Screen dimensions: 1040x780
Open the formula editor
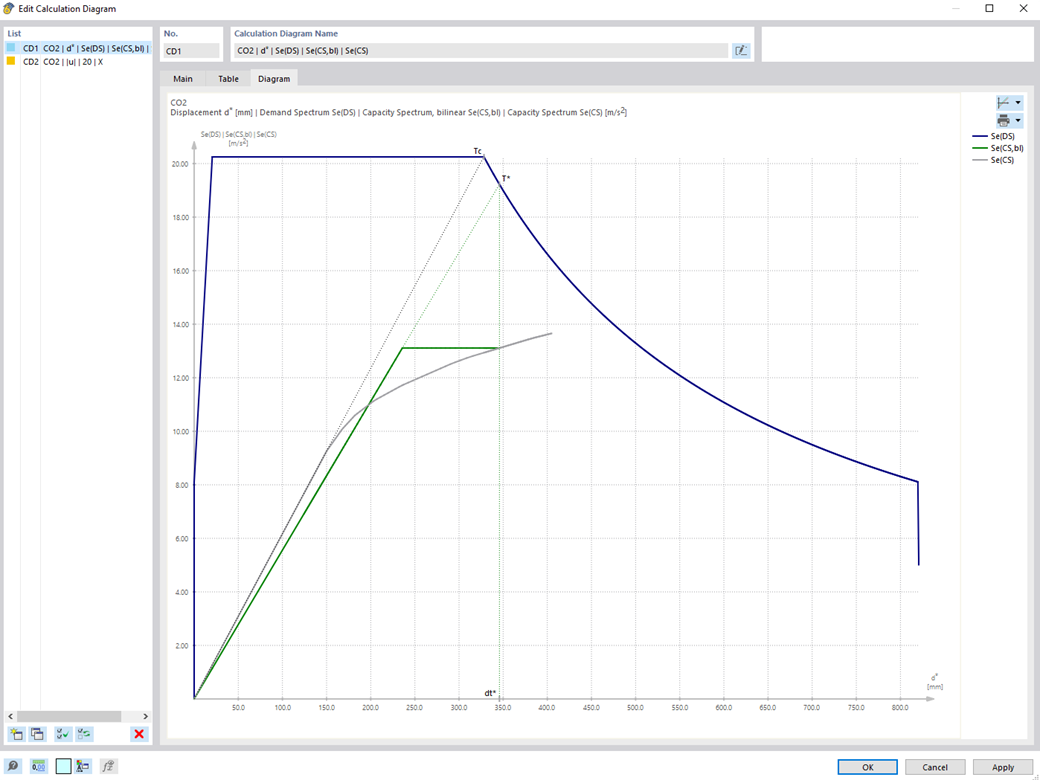108,765
